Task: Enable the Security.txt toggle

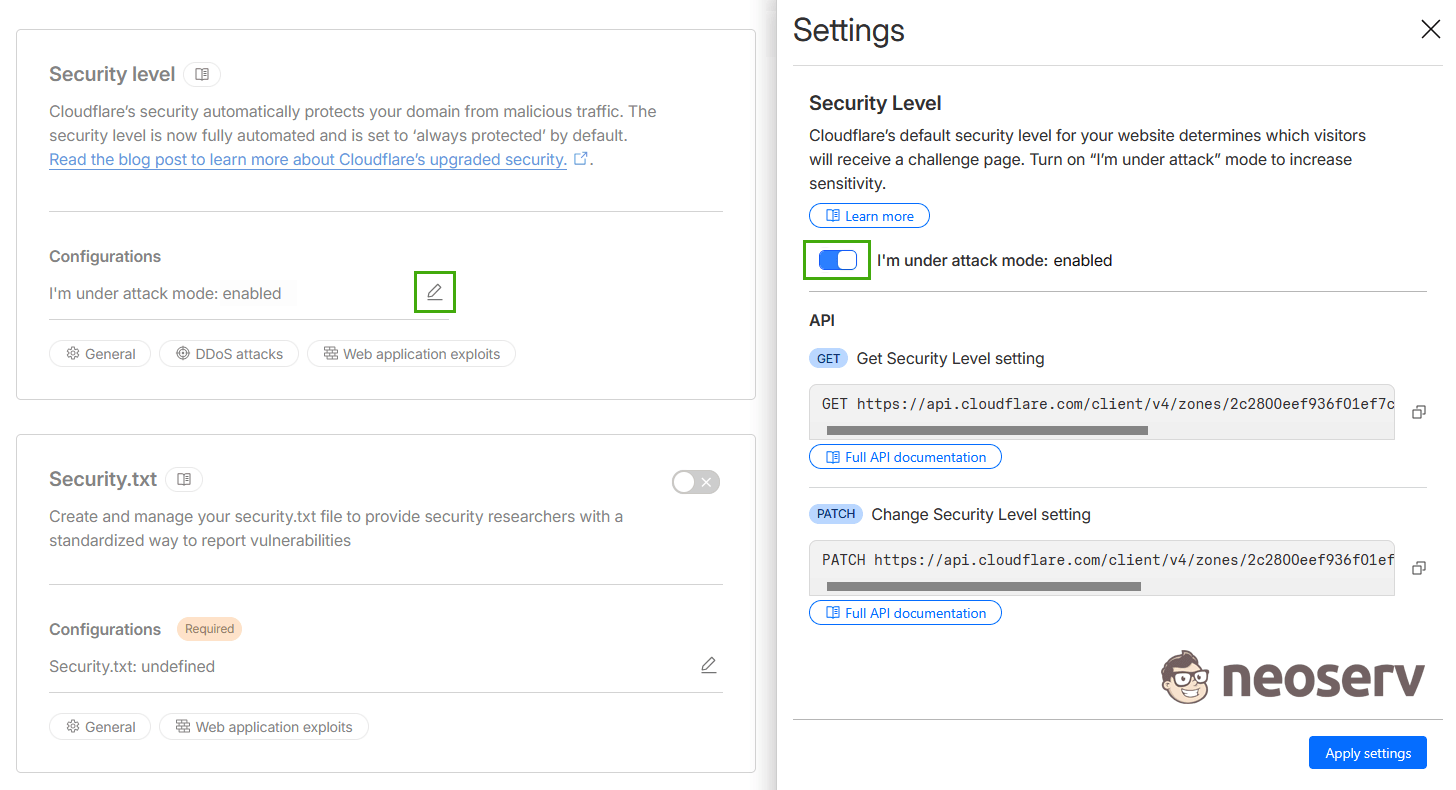Action: tap(696, 482)
